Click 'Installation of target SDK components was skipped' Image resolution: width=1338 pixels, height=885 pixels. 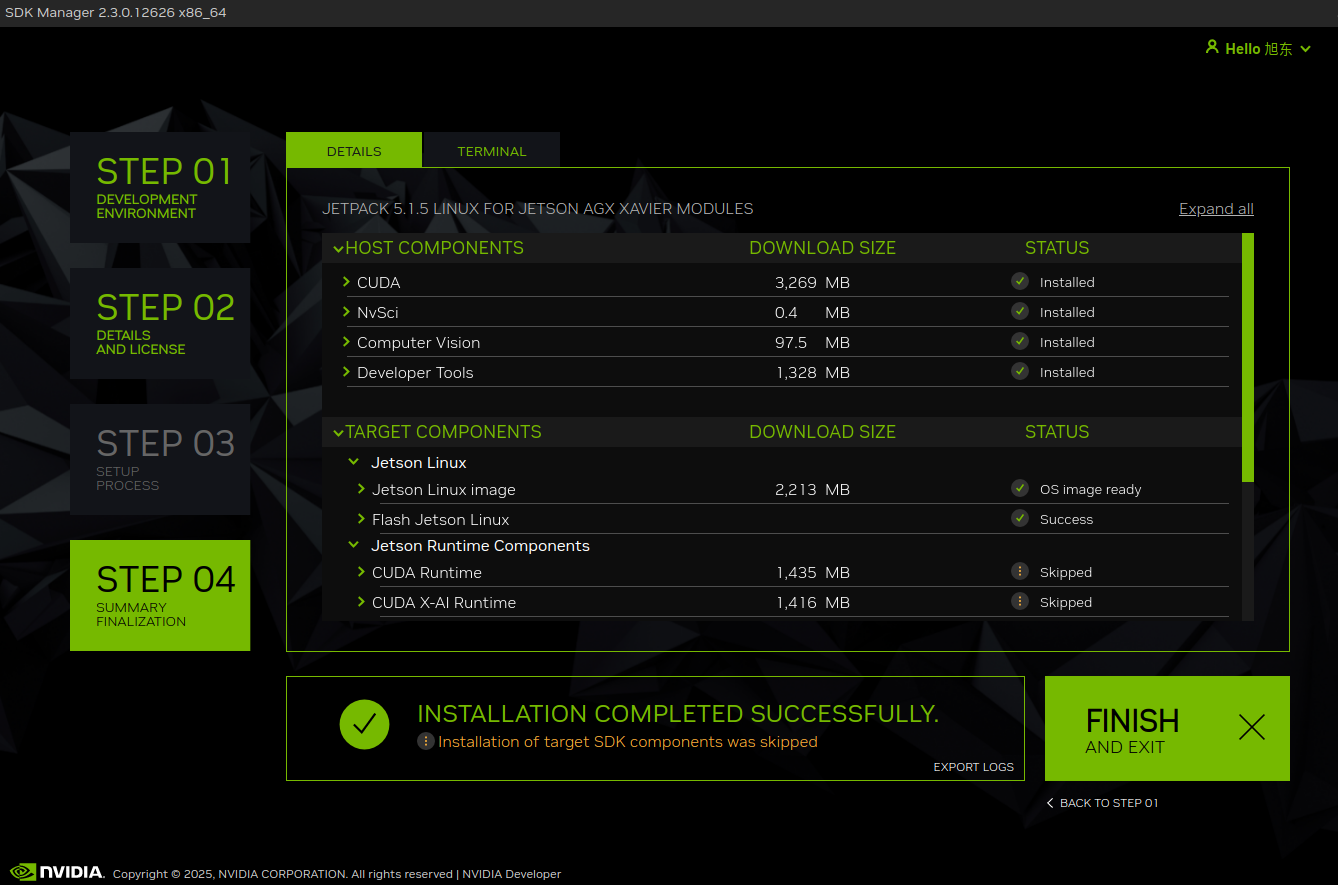coord(628,742)
